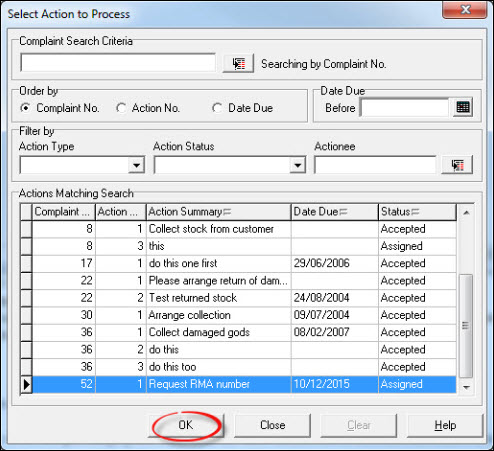Click the Close button at the bottom
Viewport: 494px width, 451px height.
[272, 425]
